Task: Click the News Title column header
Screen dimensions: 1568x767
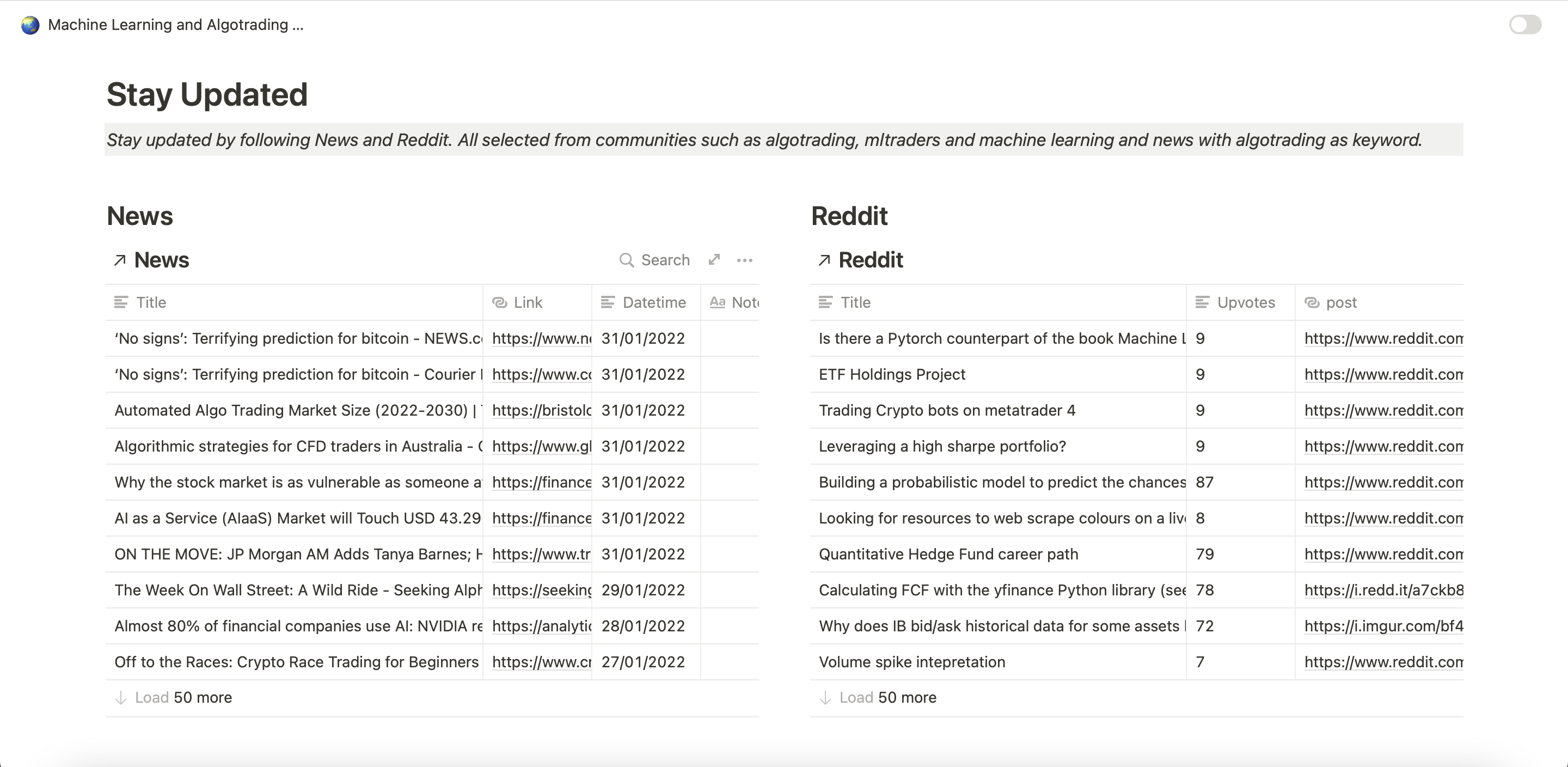Action: point(151,302)
